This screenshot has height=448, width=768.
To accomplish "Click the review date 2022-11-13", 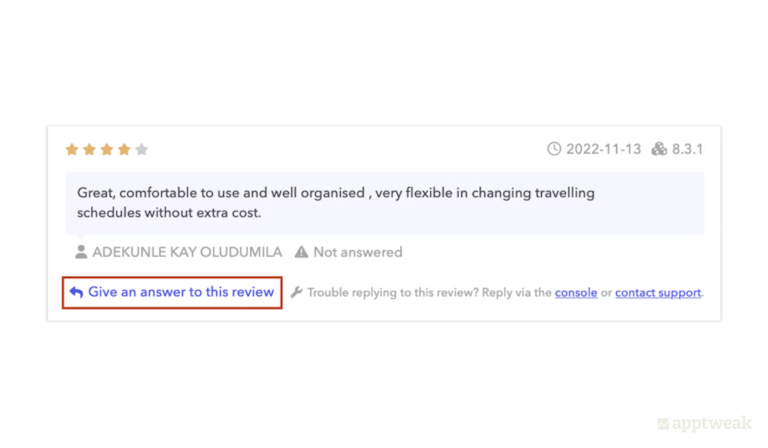I will (x=603, y=149).
